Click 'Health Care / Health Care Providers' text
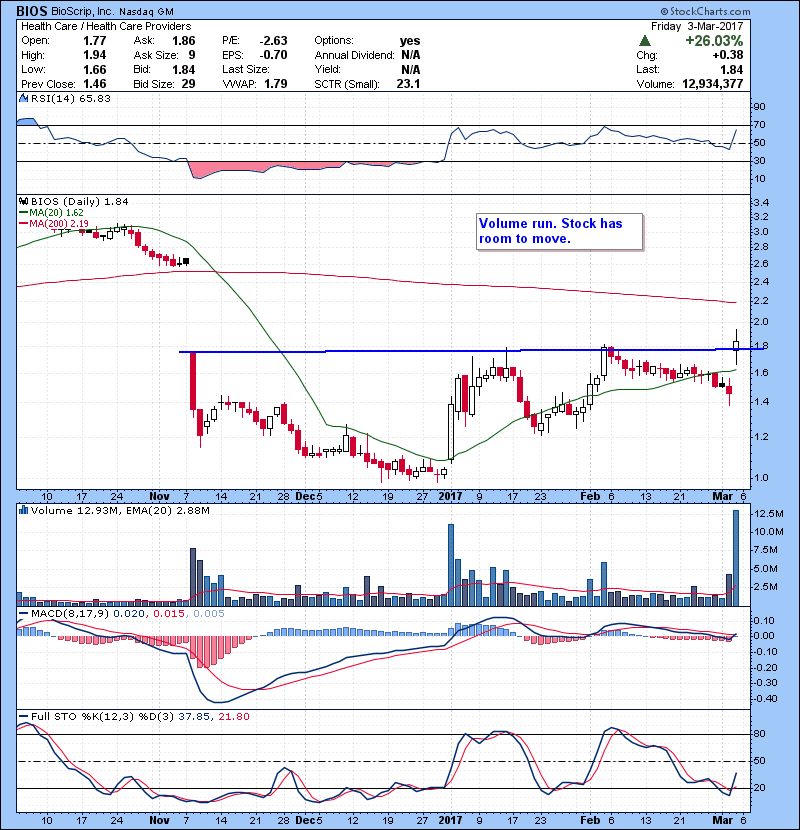The height and width of the screenshot is (830, 800). [x=106, y=26]
